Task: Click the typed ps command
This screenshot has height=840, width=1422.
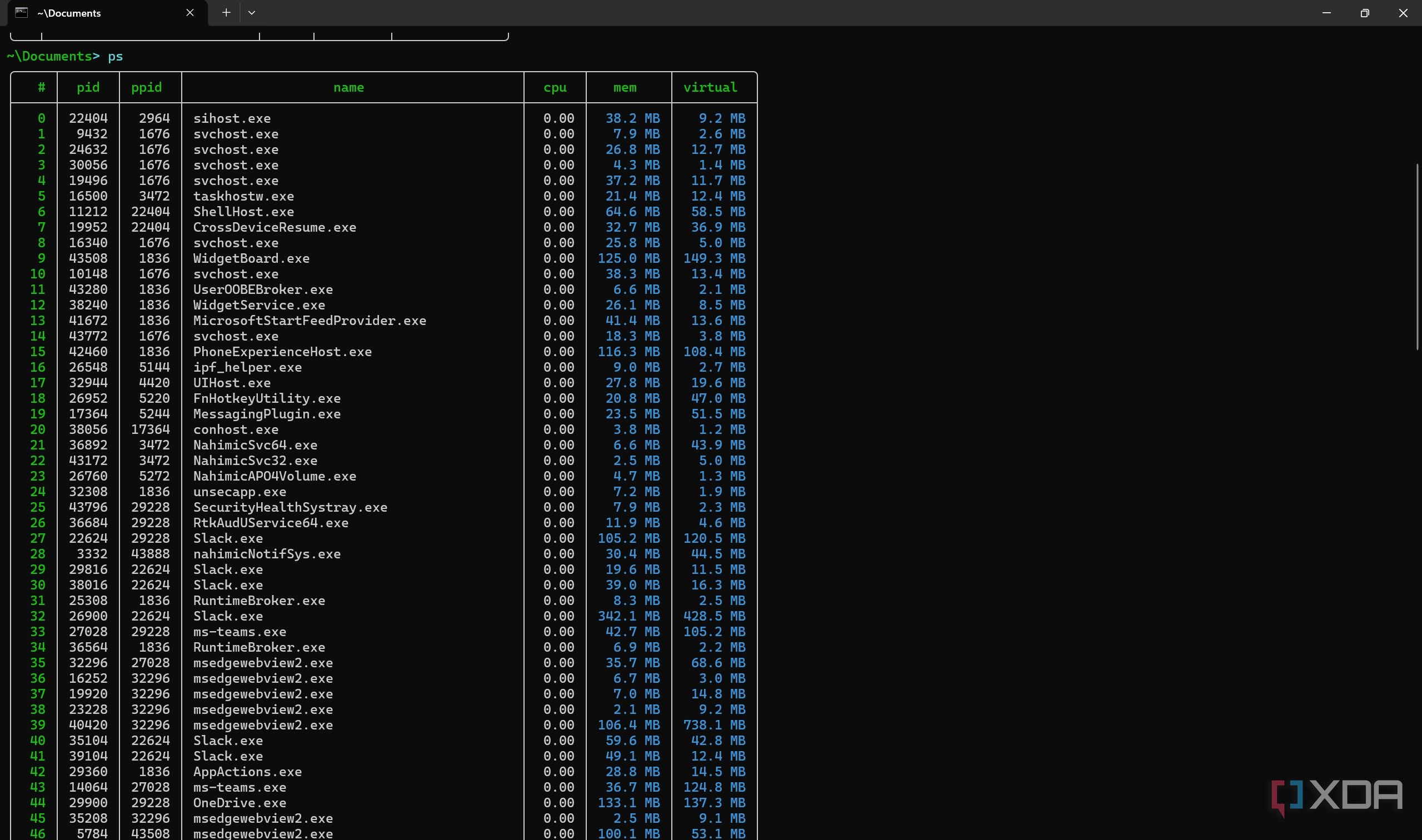Action: (116, 56)
